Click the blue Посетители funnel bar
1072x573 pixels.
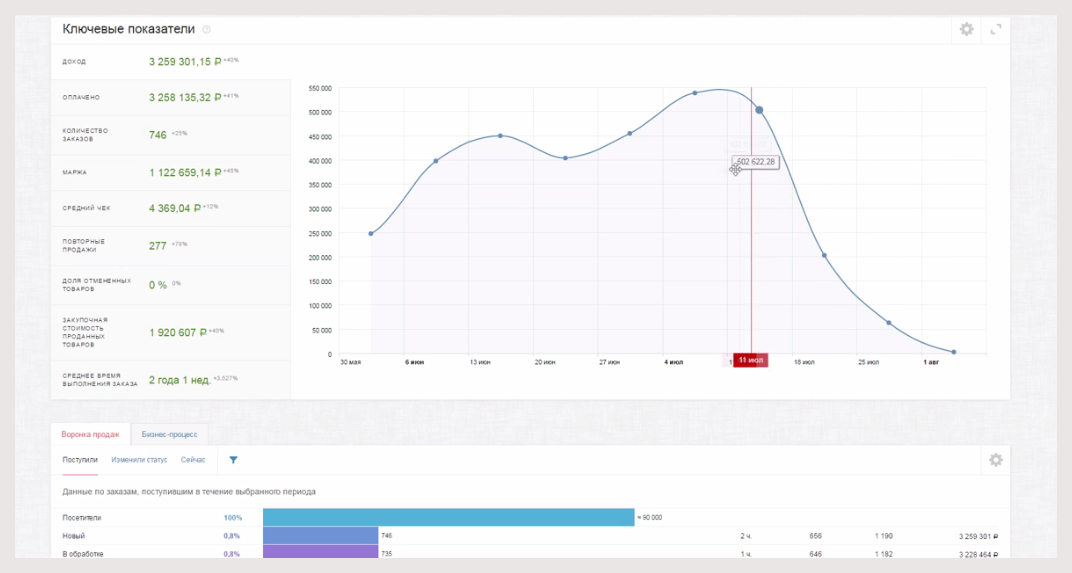tap(448, 517)
